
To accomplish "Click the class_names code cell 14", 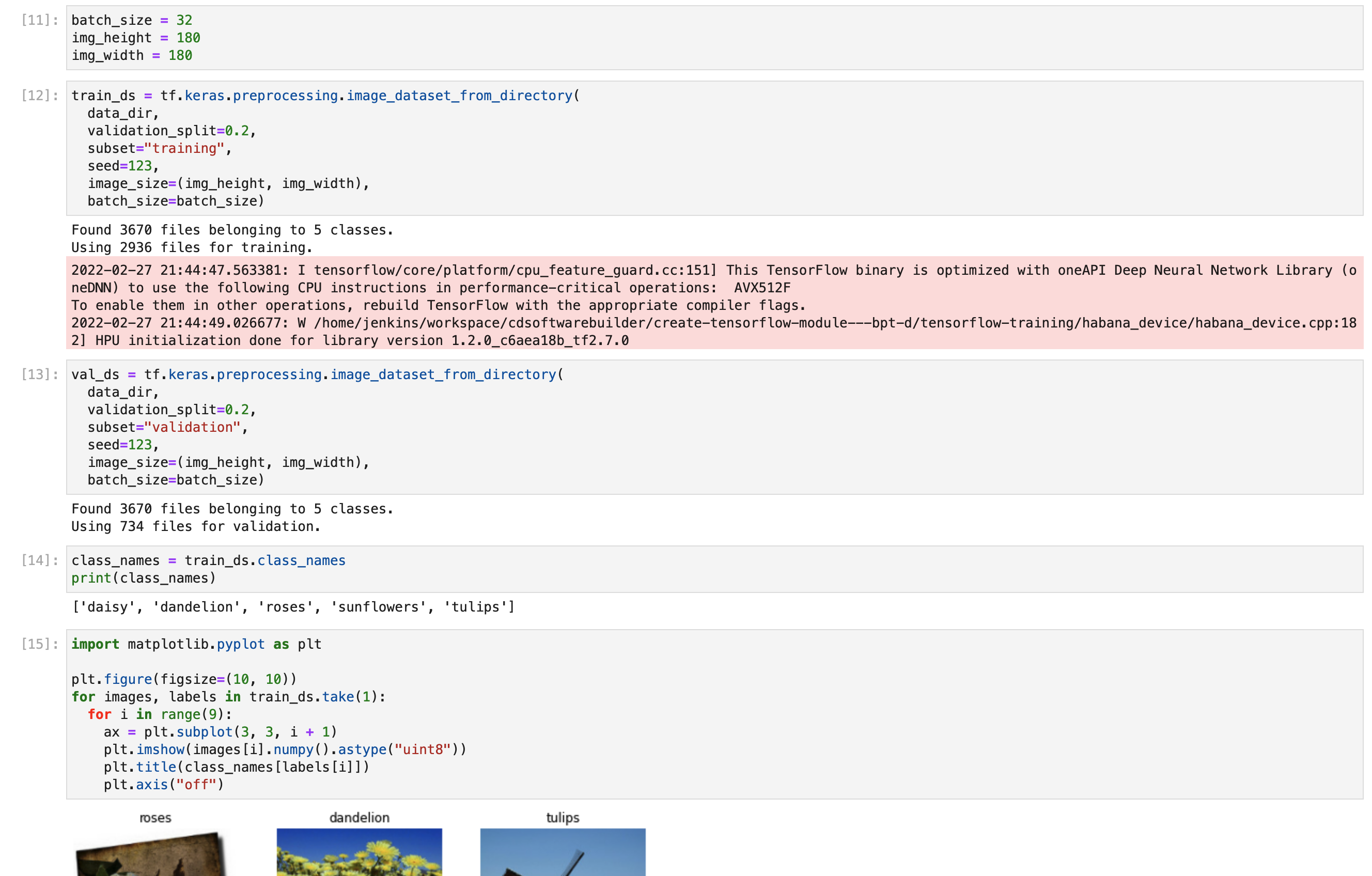I will [684, 569].
